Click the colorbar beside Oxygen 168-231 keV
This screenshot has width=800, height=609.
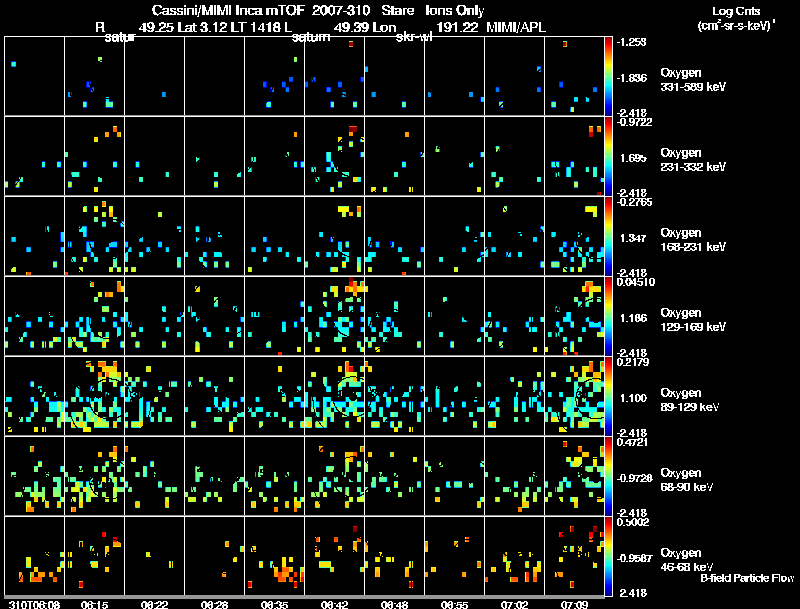(608, 236)
